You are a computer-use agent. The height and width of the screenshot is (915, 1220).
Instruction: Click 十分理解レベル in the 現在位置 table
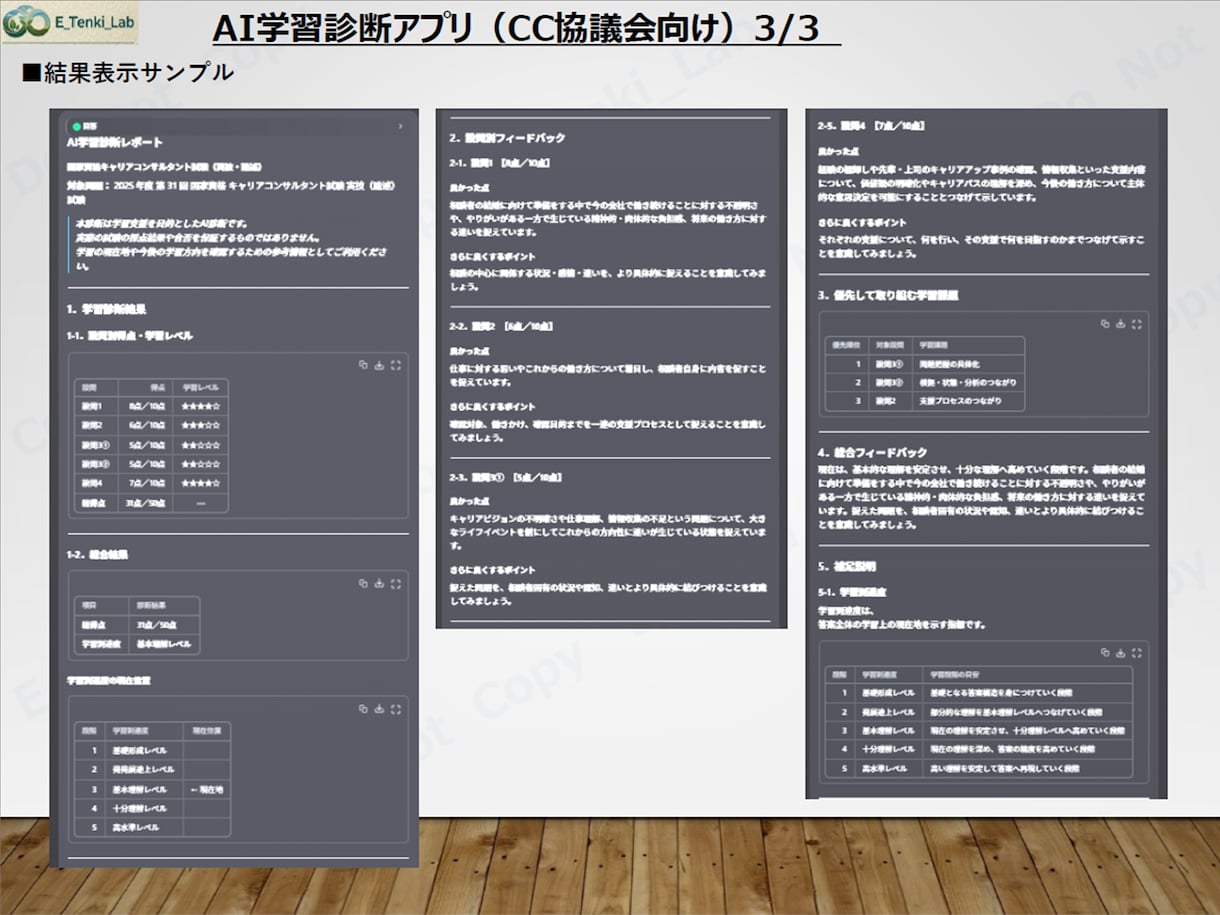(139, 808)
